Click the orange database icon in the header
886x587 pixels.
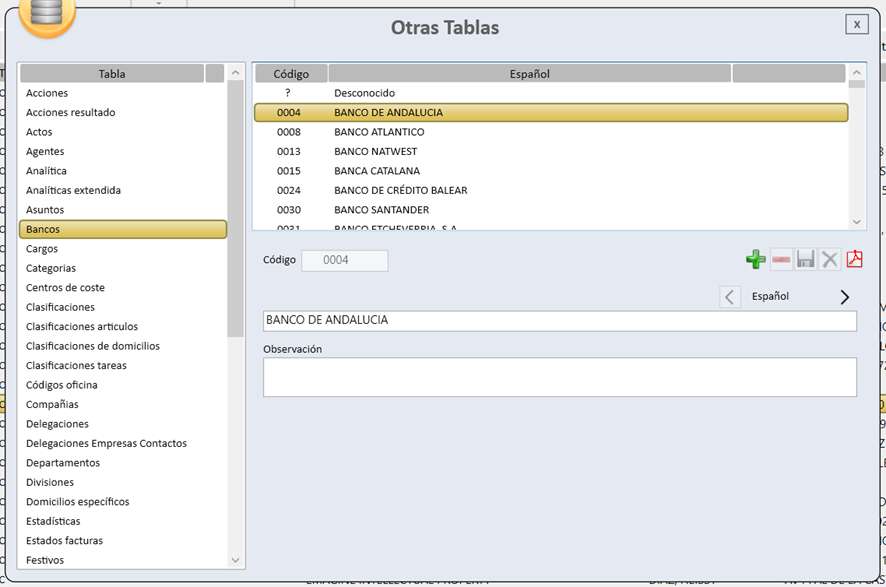tap(45, 14)
